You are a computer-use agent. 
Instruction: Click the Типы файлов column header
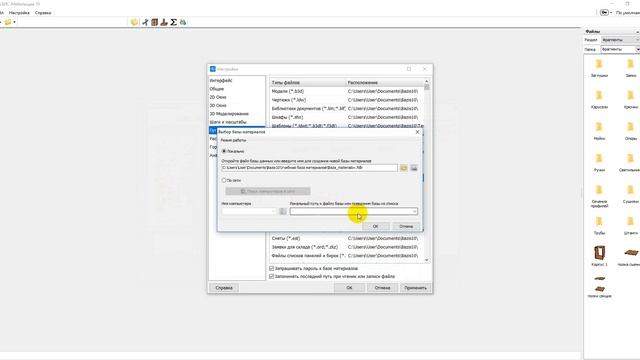coord(308,82)
